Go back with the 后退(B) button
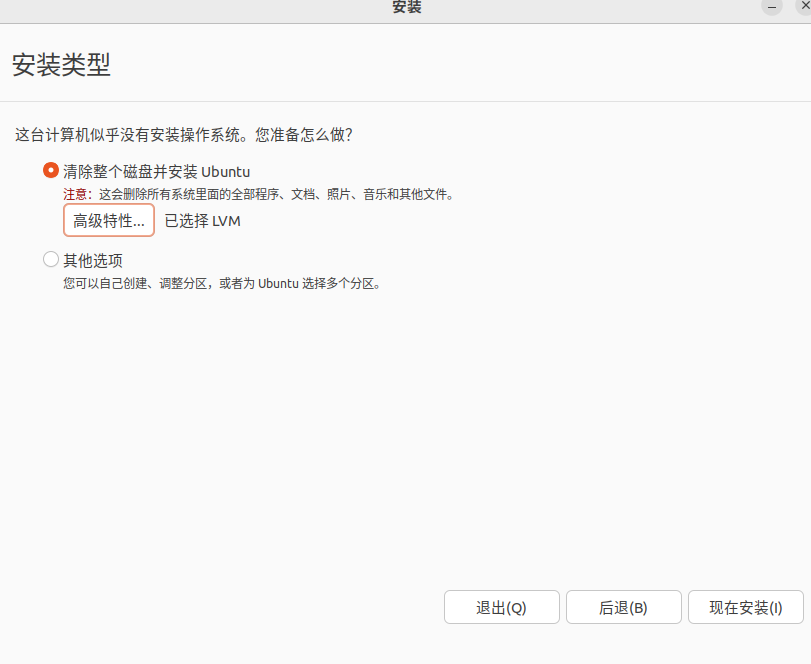This screenshot has height=664, width=811. tap(624, 607)
